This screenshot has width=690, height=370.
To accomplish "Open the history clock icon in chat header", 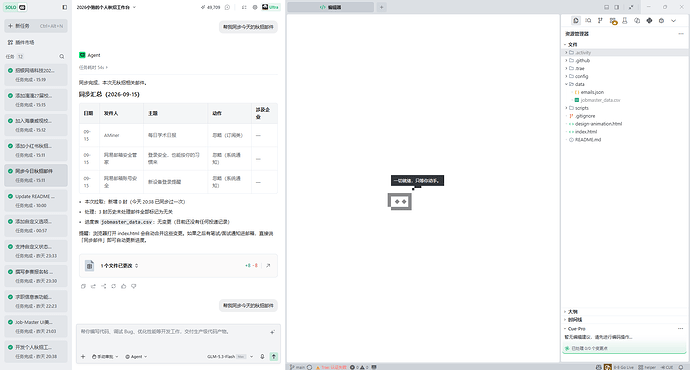I will pyautogui.click(x=227, y=7).
